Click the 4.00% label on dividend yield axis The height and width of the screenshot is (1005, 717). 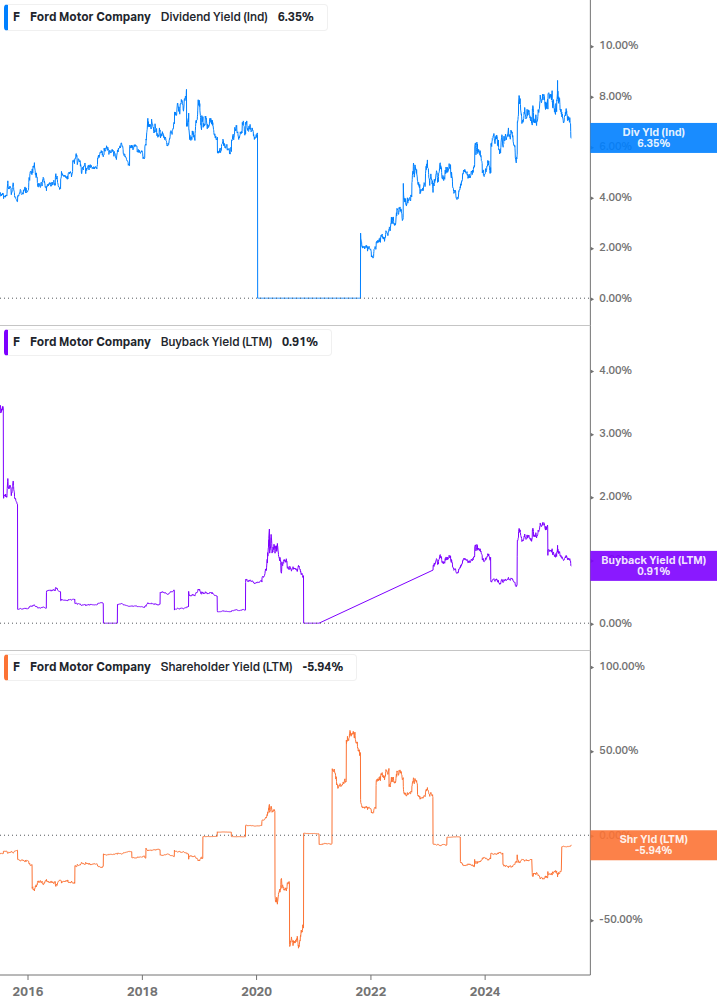point(615,197)
